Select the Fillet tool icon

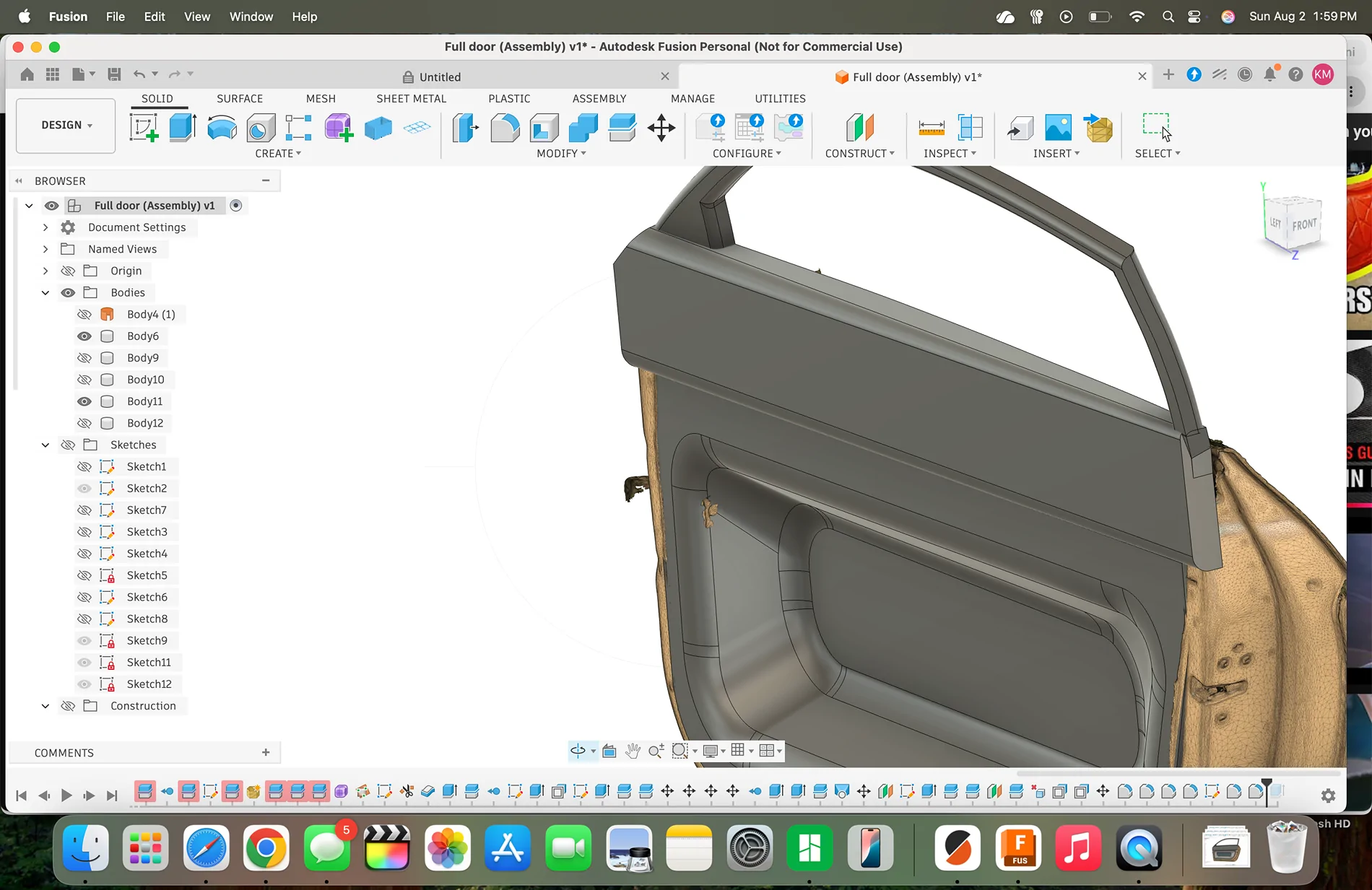pyautogui.click(x=505, y=128)
